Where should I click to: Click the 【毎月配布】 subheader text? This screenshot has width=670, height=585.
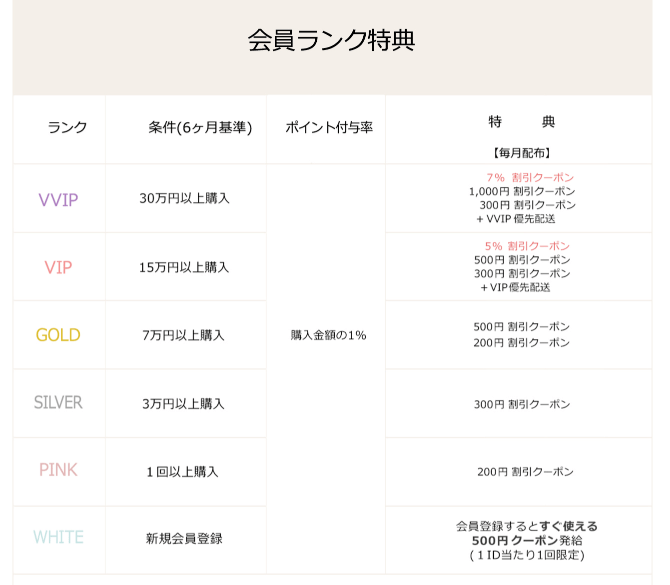[521, 153]
